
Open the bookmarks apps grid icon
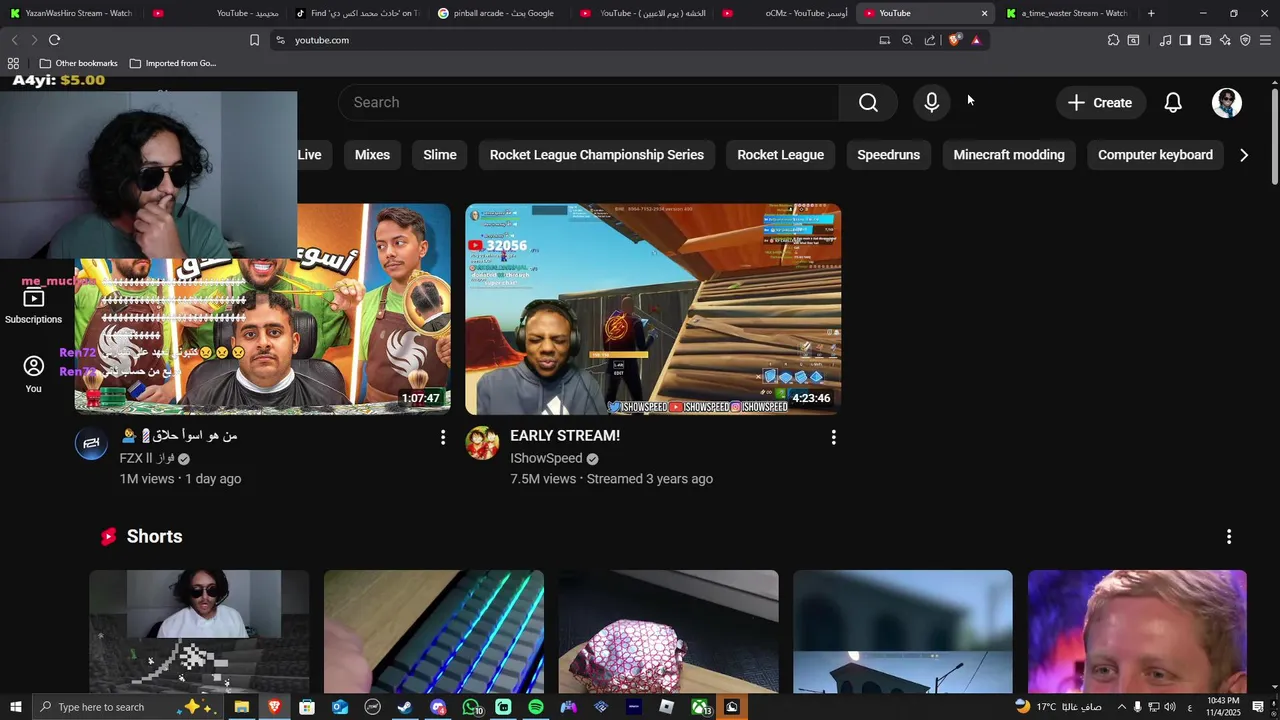[x=13, y=63]
